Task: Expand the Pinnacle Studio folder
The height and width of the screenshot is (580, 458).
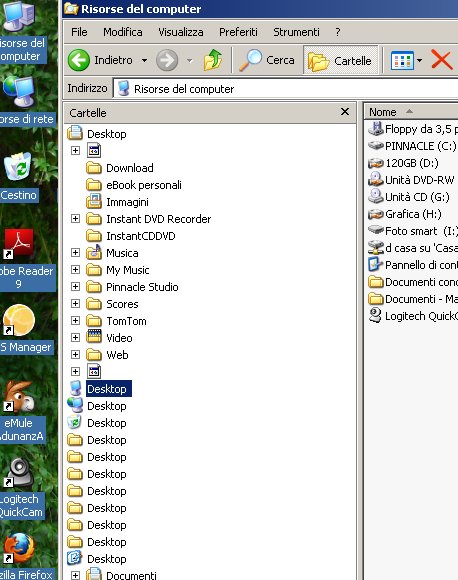Action: pyautogui.click(x=75, y=287)
